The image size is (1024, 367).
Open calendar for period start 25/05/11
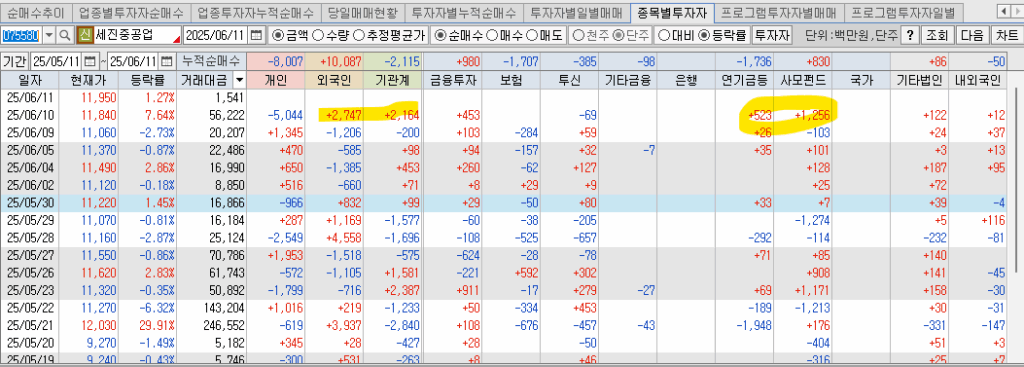[x=89, y=62]
